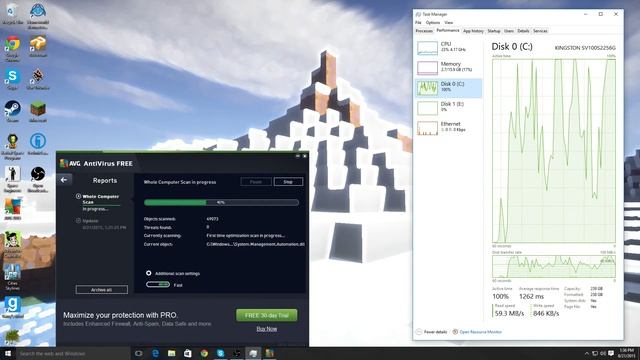Screen dimensions: 640x360
Task: Select the Performance tab
Action: pos(448,31)
